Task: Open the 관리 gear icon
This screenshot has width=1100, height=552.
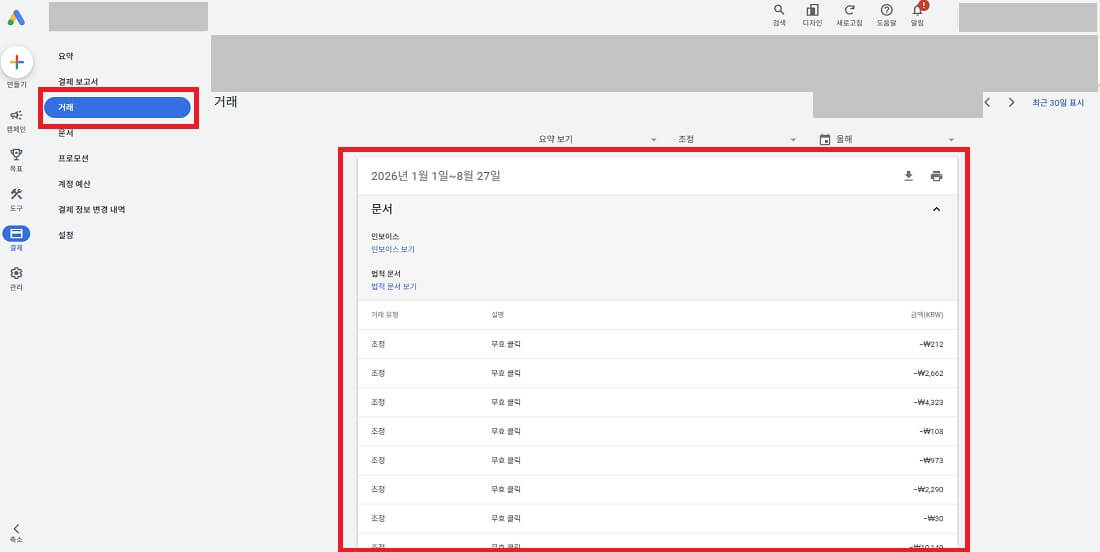Action: click(x=16, y=273)
